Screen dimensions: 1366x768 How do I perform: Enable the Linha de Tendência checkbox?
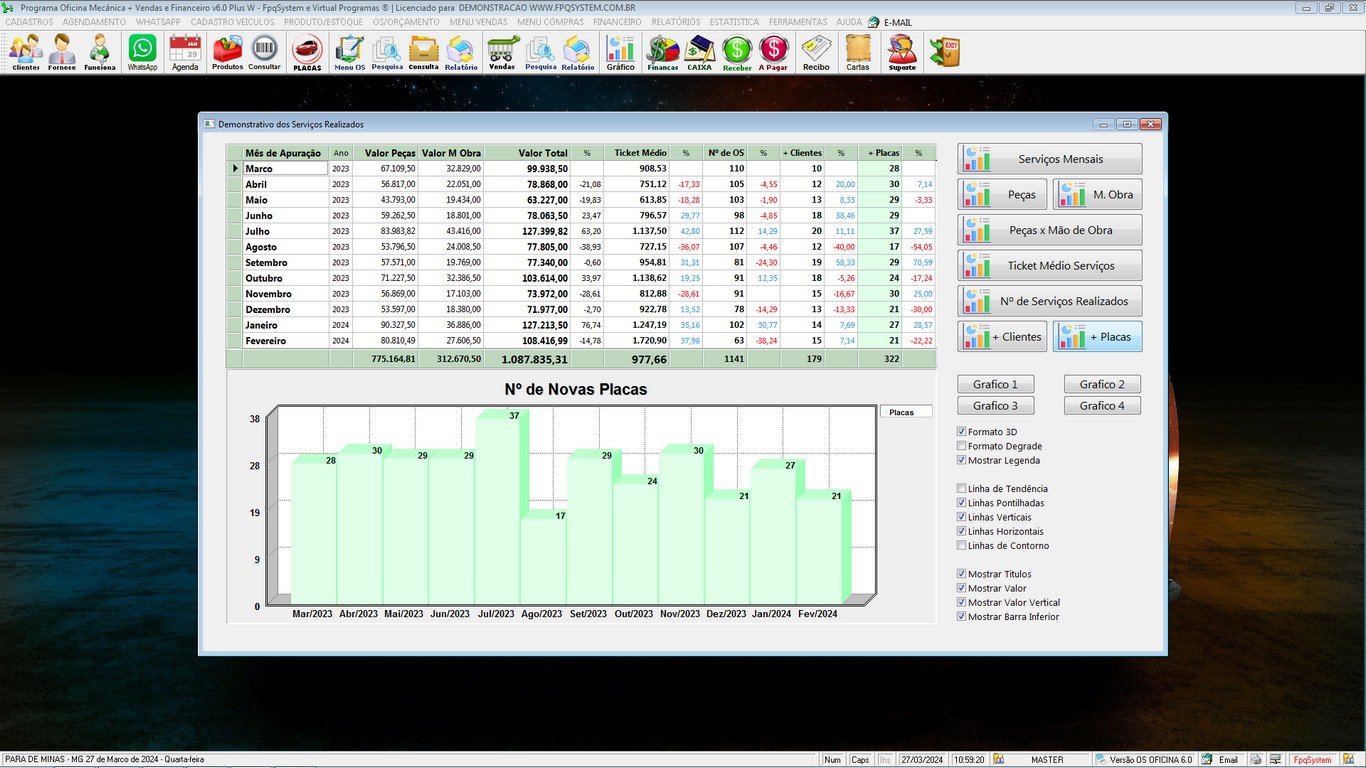coord(962,489)
